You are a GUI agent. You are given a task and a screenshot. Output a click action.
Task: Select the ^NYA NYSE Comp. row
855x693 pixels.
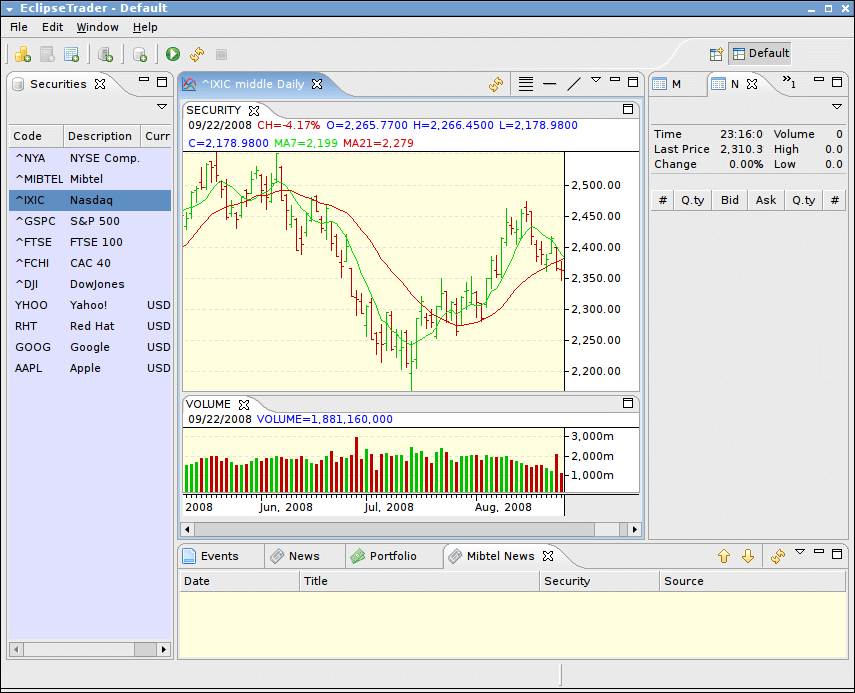pyautogui.click(x=90, y=158)
